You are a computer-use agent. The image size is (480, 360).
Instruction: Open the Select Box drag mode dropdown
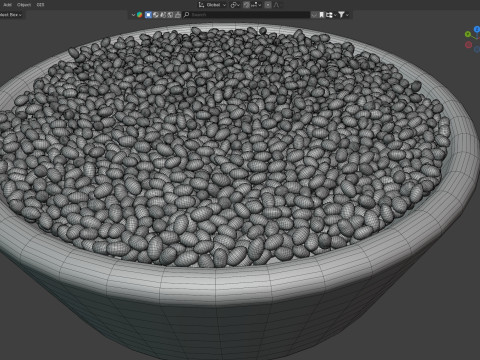tap(11, 15)
